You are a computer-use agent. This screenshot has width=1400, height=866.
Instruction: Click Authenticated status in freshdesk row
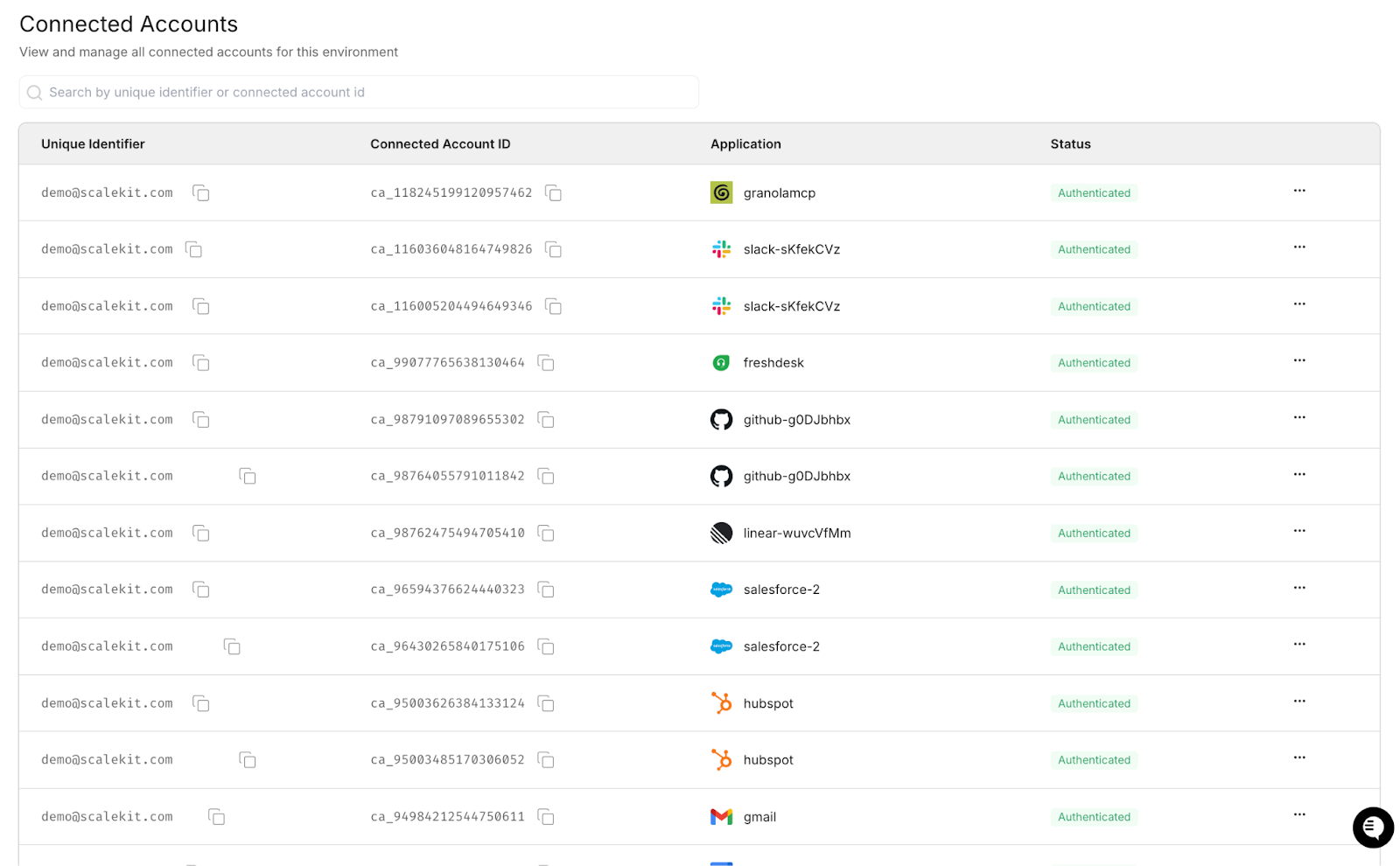[1094, 363]
